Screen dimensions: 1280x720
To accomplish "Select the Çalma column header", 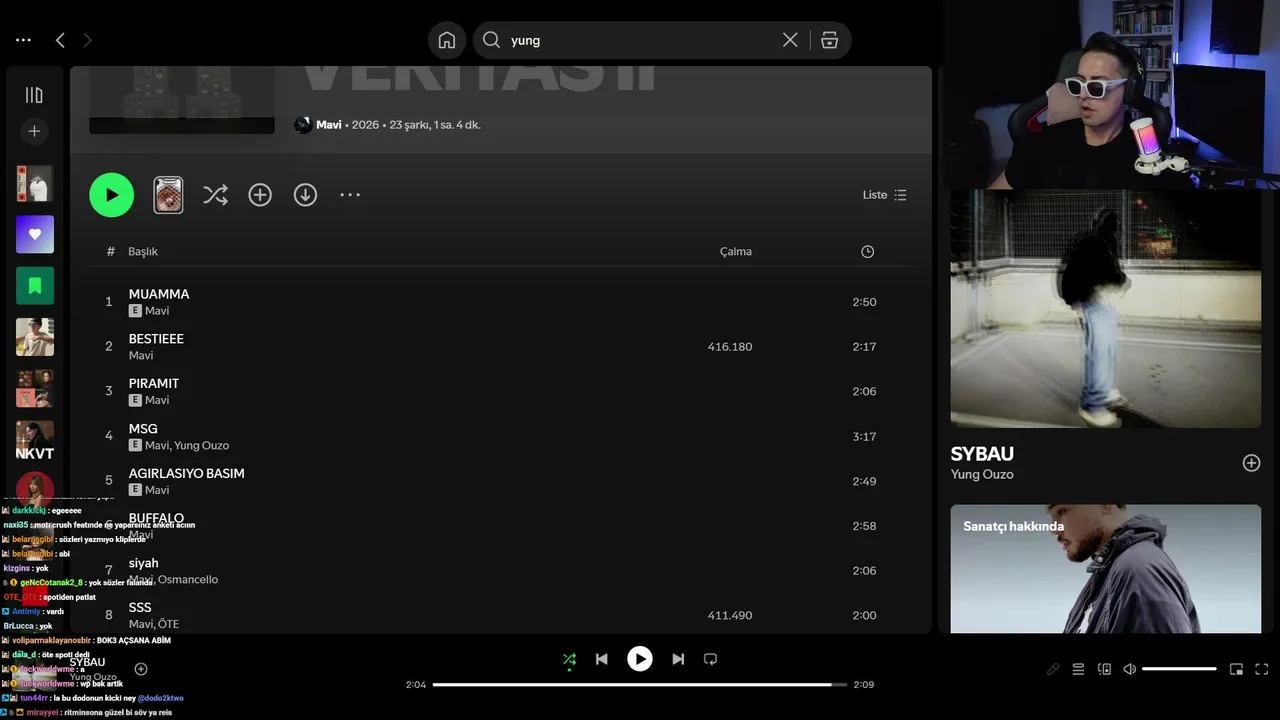I will point(736,252).
